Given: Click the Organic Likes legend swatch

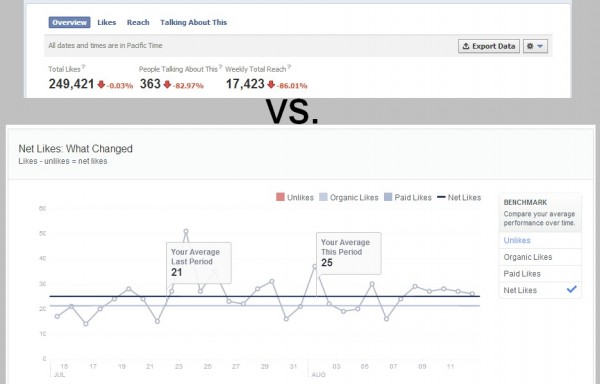Looking at the screenshot, I should (323, 197).
